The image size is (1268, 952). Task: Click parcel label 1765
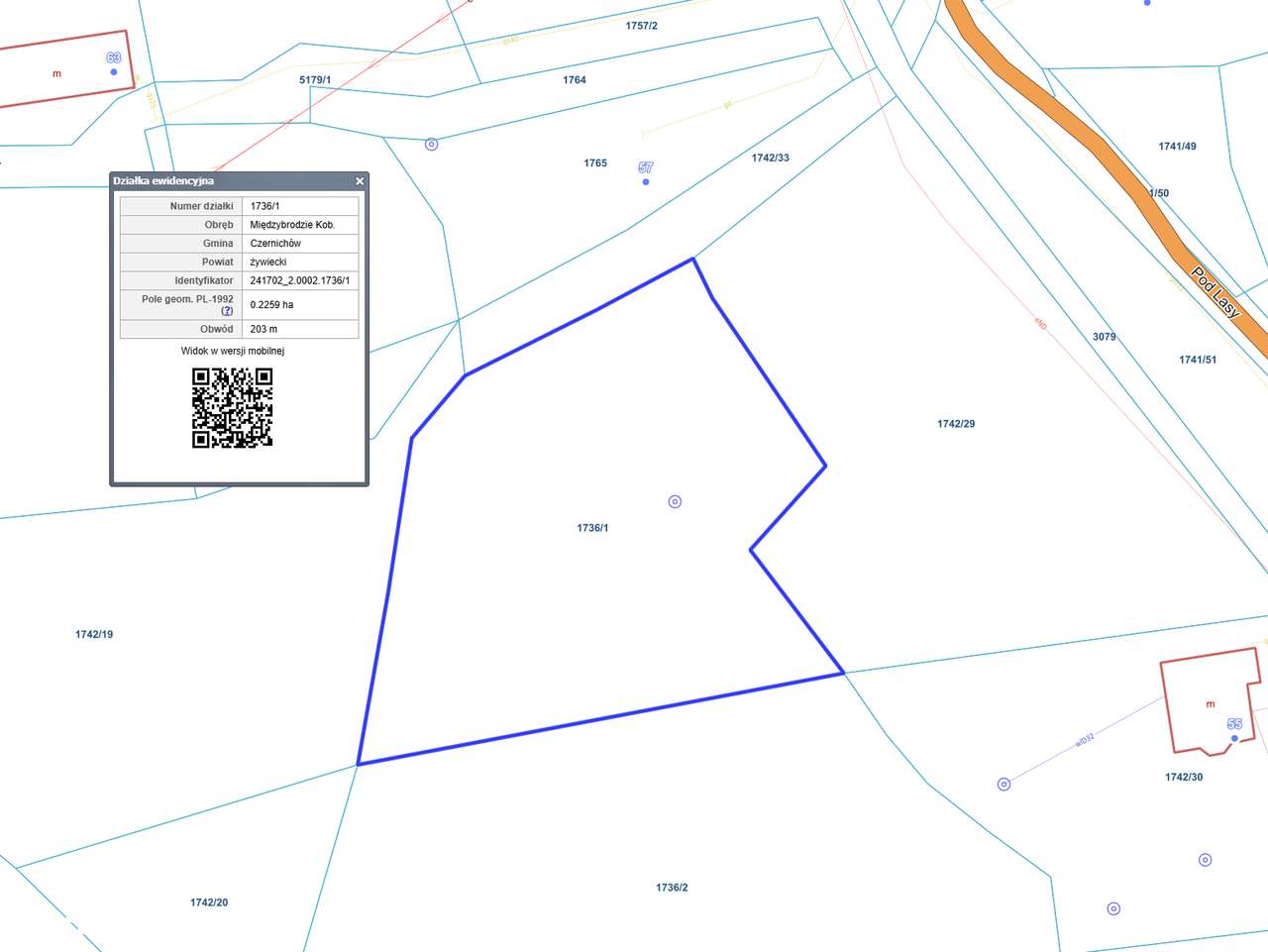pyautogui.click(x=595, y=163)
